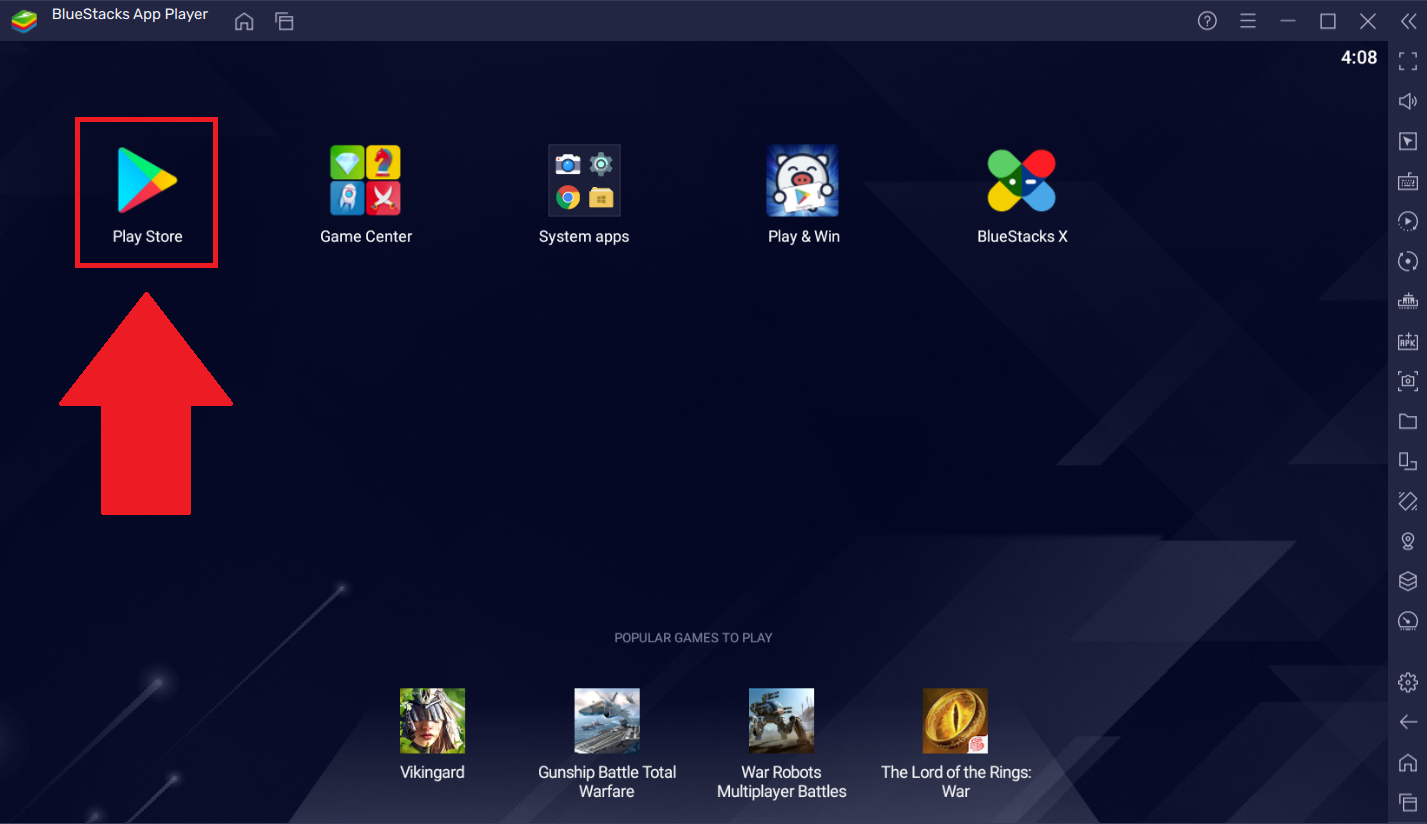Click the recent apps icon at the sidebar bottom
Viewport: 1427px width, 824px height.
1408,802
